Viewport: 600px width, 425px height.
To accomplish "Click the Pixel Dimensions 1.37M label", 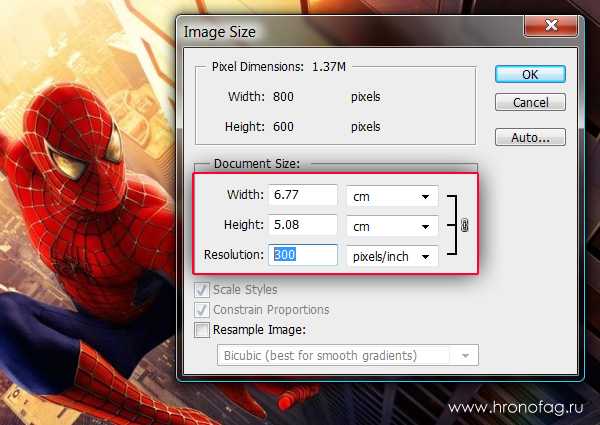I will click(279, 67).
